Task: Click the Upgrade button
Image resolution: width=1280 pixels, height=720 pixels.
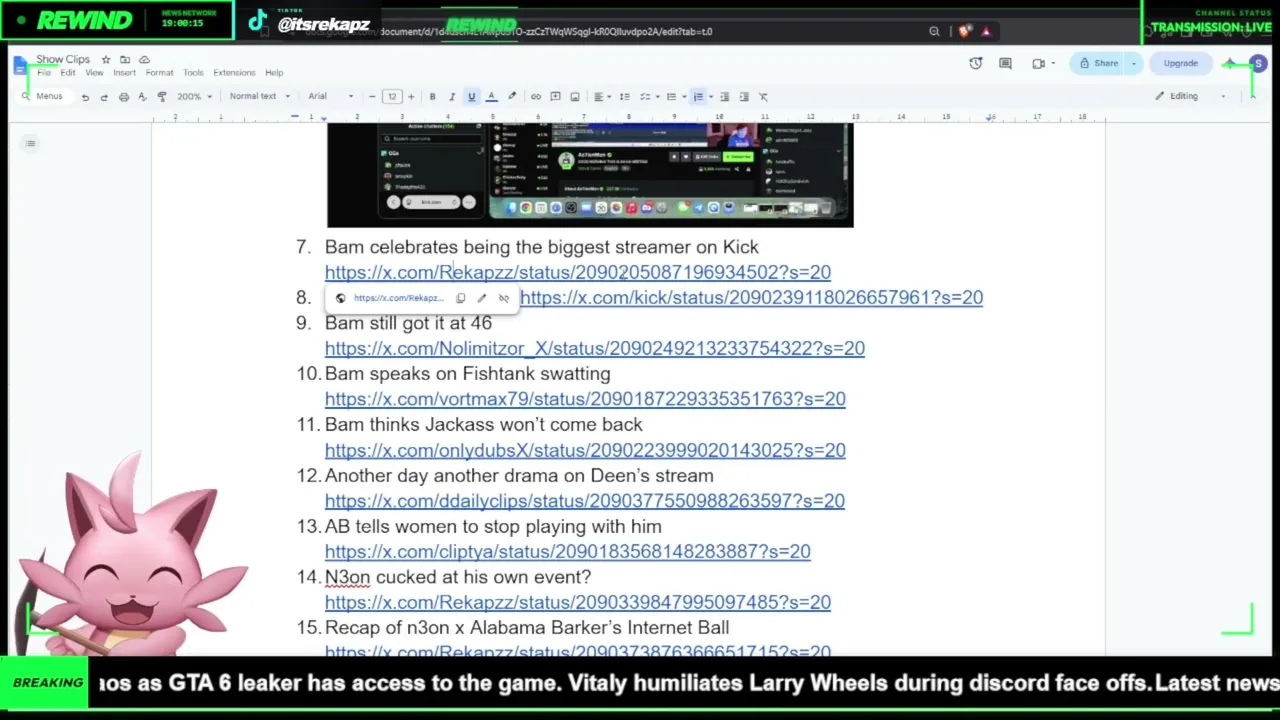Action: tap(1180, 64)
